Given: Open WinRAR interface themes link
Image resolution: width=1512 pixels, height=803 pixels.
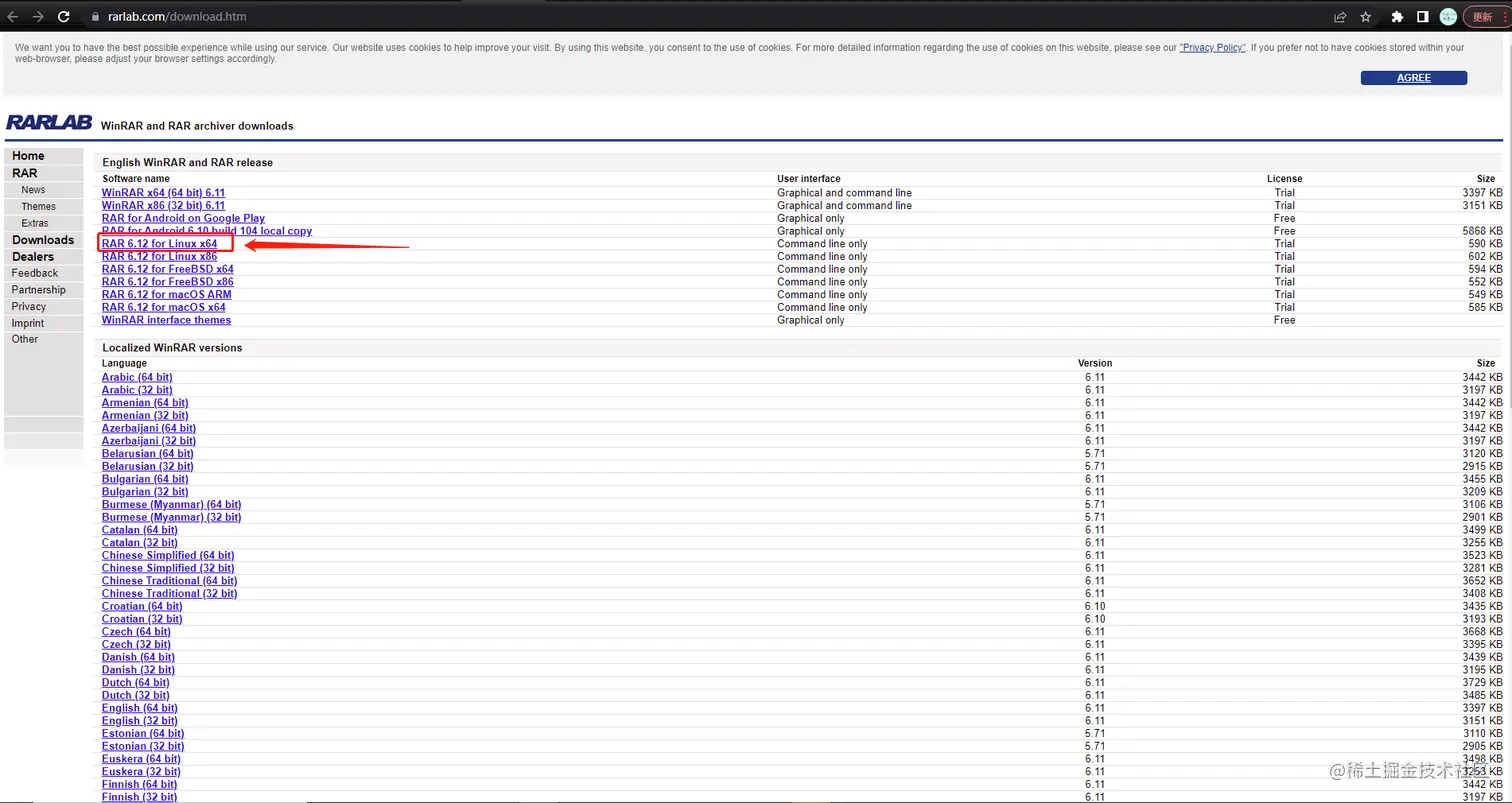Looking at the screenshot, I should [166, 320].
